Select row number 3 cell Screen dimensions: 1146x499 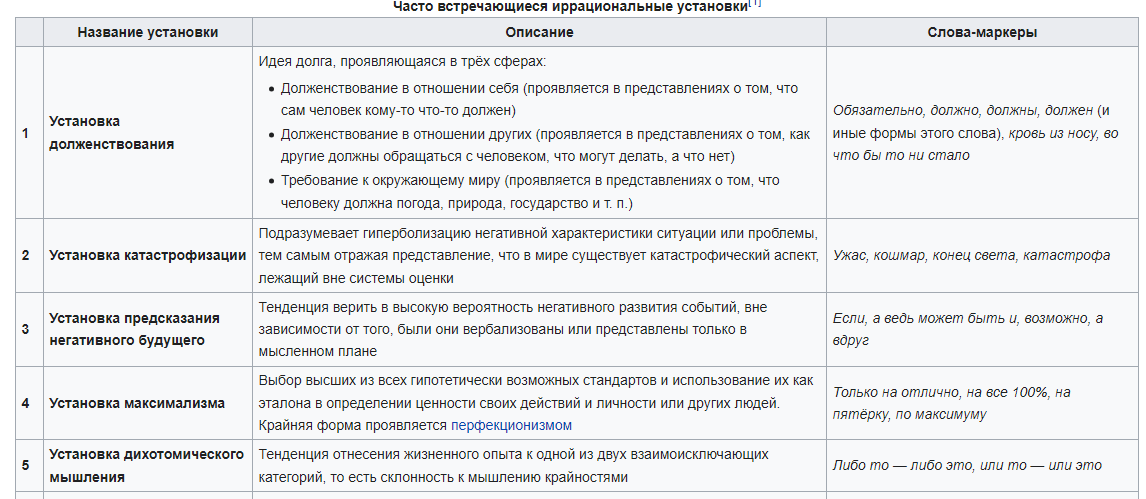pyautogui.click(x=25, y=329)
